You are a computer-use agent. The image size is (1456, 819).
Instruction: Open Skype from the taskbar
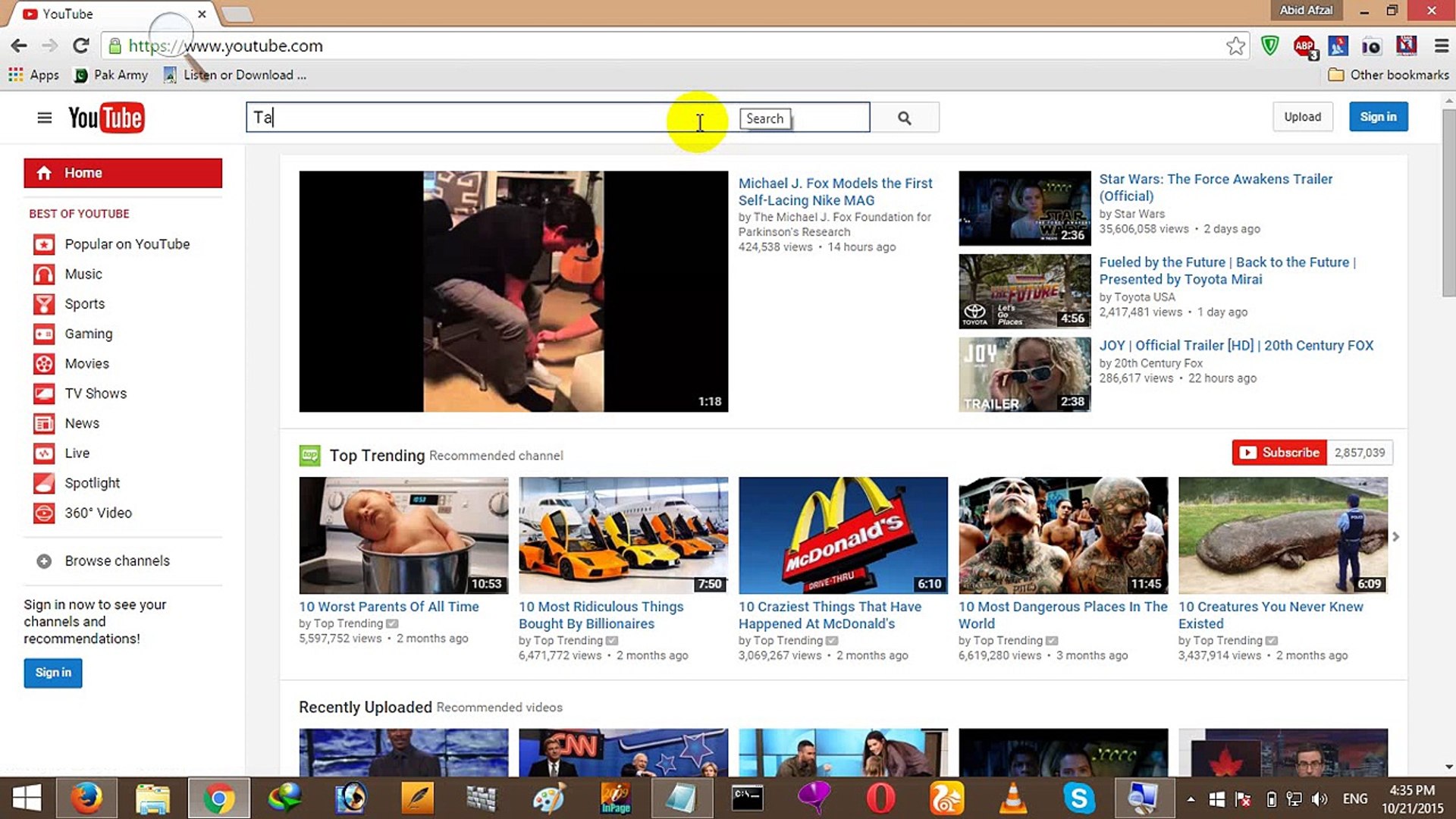pyautogui.click(x=1079, y=798)
